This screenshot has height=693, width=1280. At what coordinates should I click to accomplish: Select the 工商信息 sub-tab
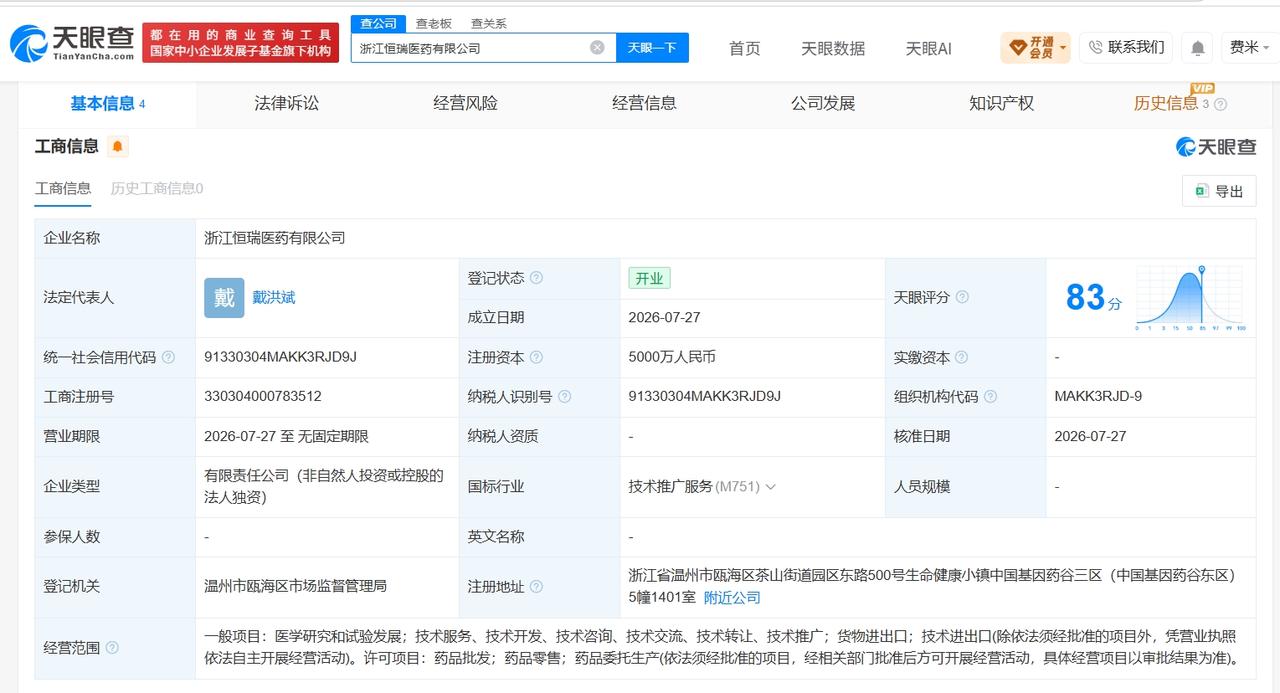pos(63,188)
